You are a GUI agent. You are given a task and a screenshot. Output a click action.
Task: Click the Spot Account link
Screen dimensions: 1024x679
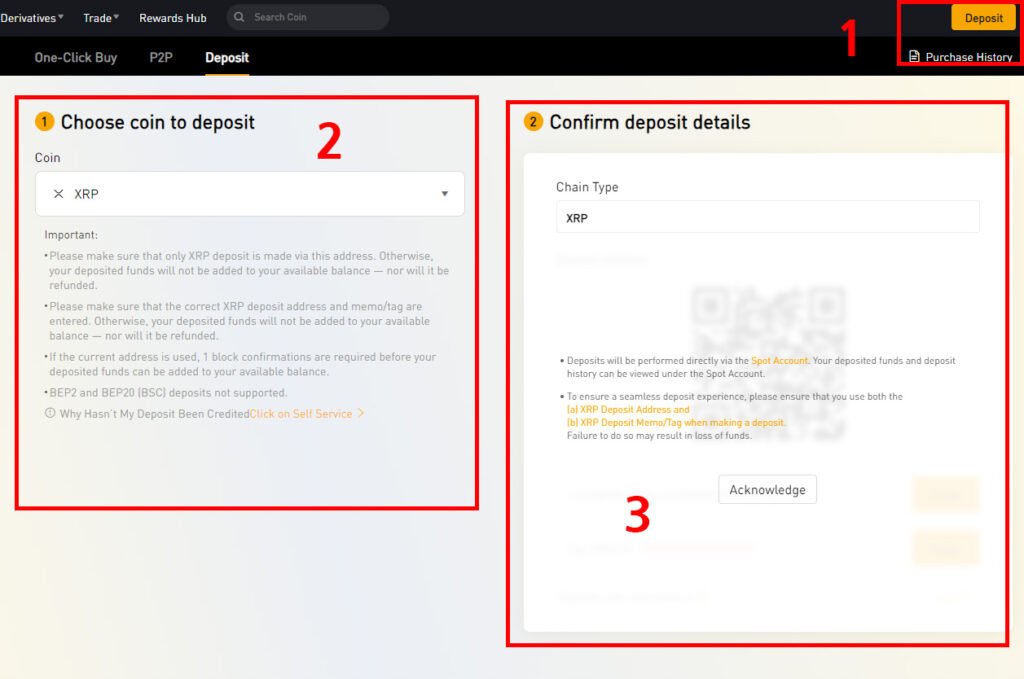click(x=779, y=360)
